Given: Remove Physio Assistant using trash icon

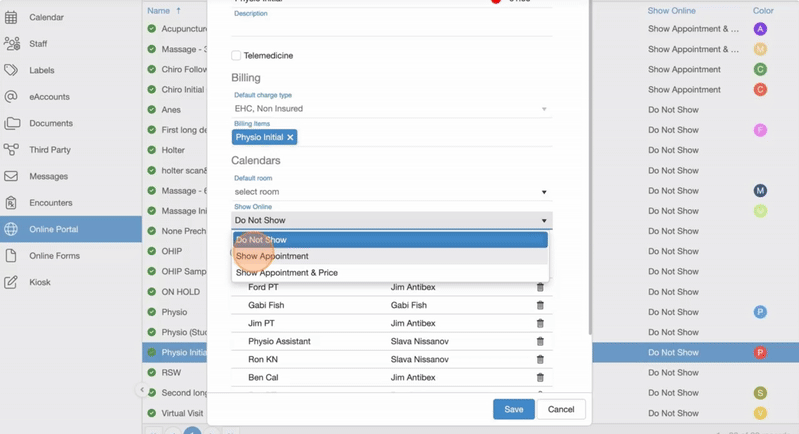Looking at the screenshot, I should (x=540, y=342).
